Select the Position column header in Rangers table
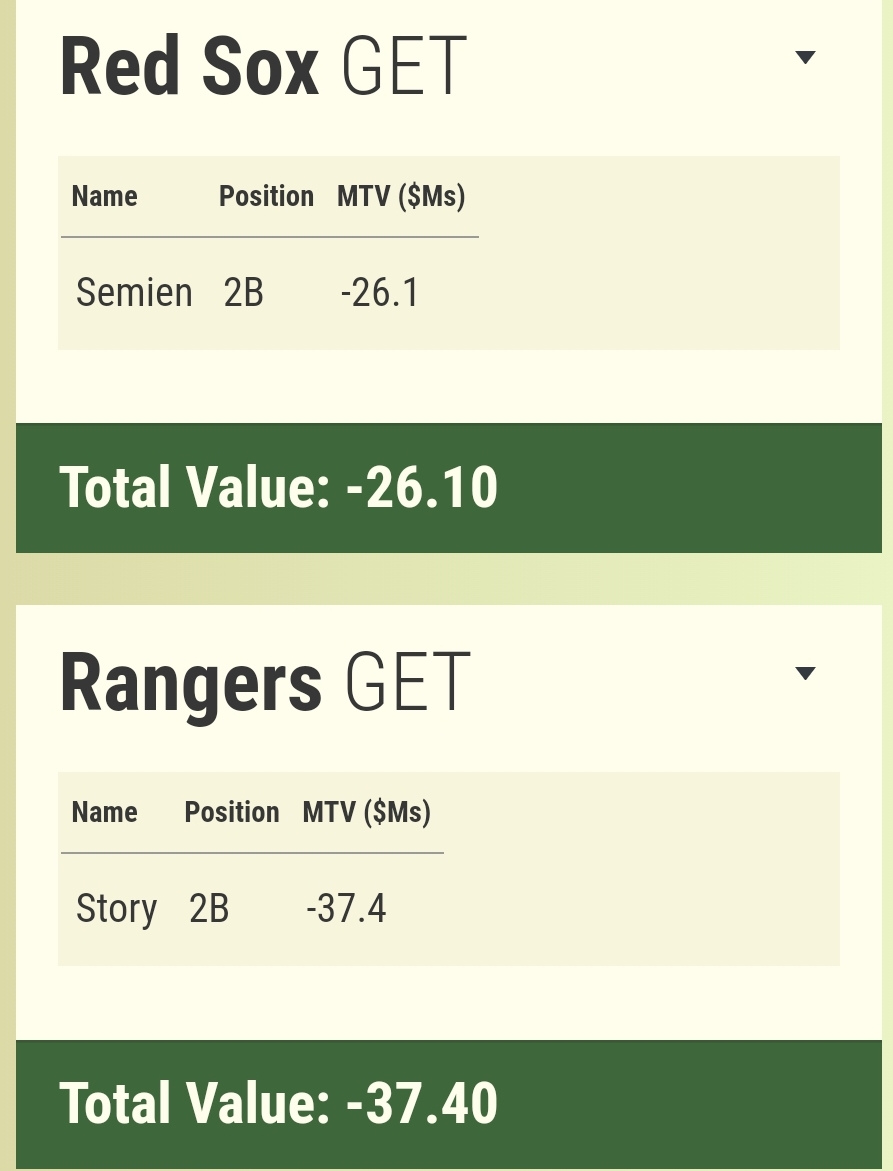 coord(232,813)
